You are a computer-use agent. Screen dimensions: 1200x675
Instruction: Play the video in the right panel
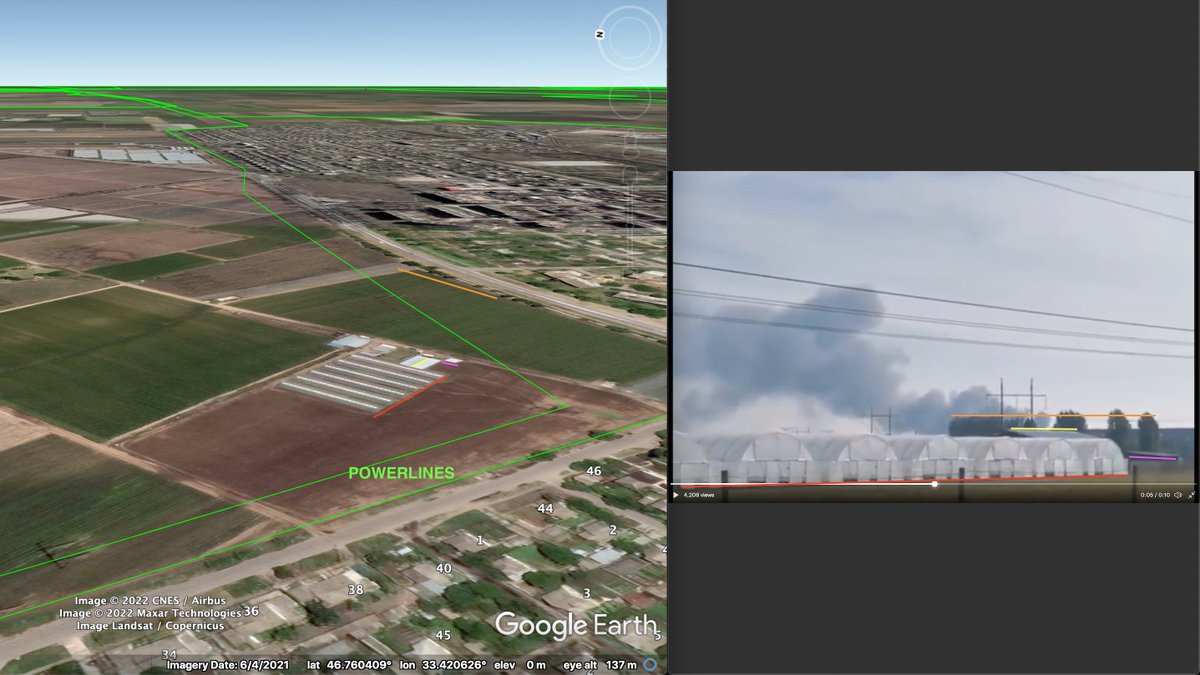point(676,495)
